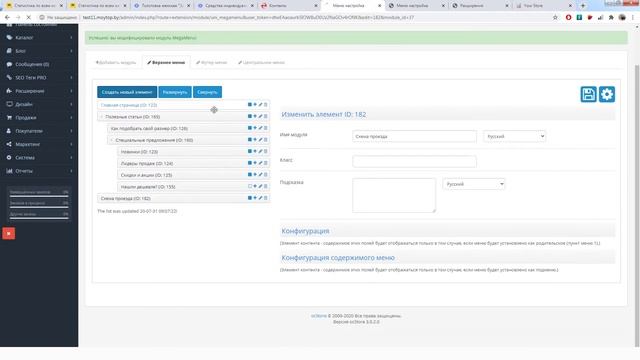Open the gear settings icon button
This screenshot has width=640, height=360.
607,94
